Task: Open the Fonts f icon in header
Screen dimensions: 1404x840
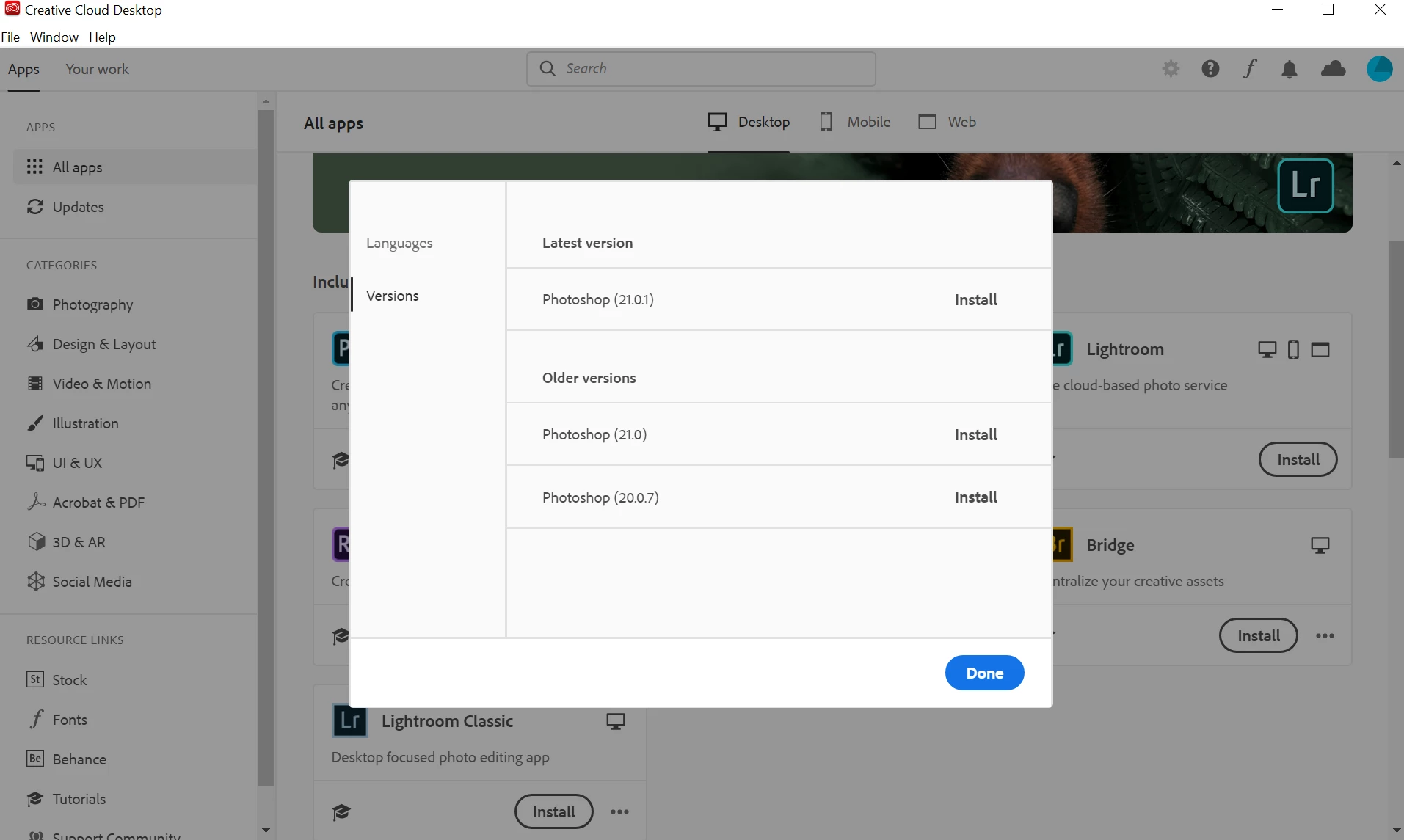Action: point(1250,69)
